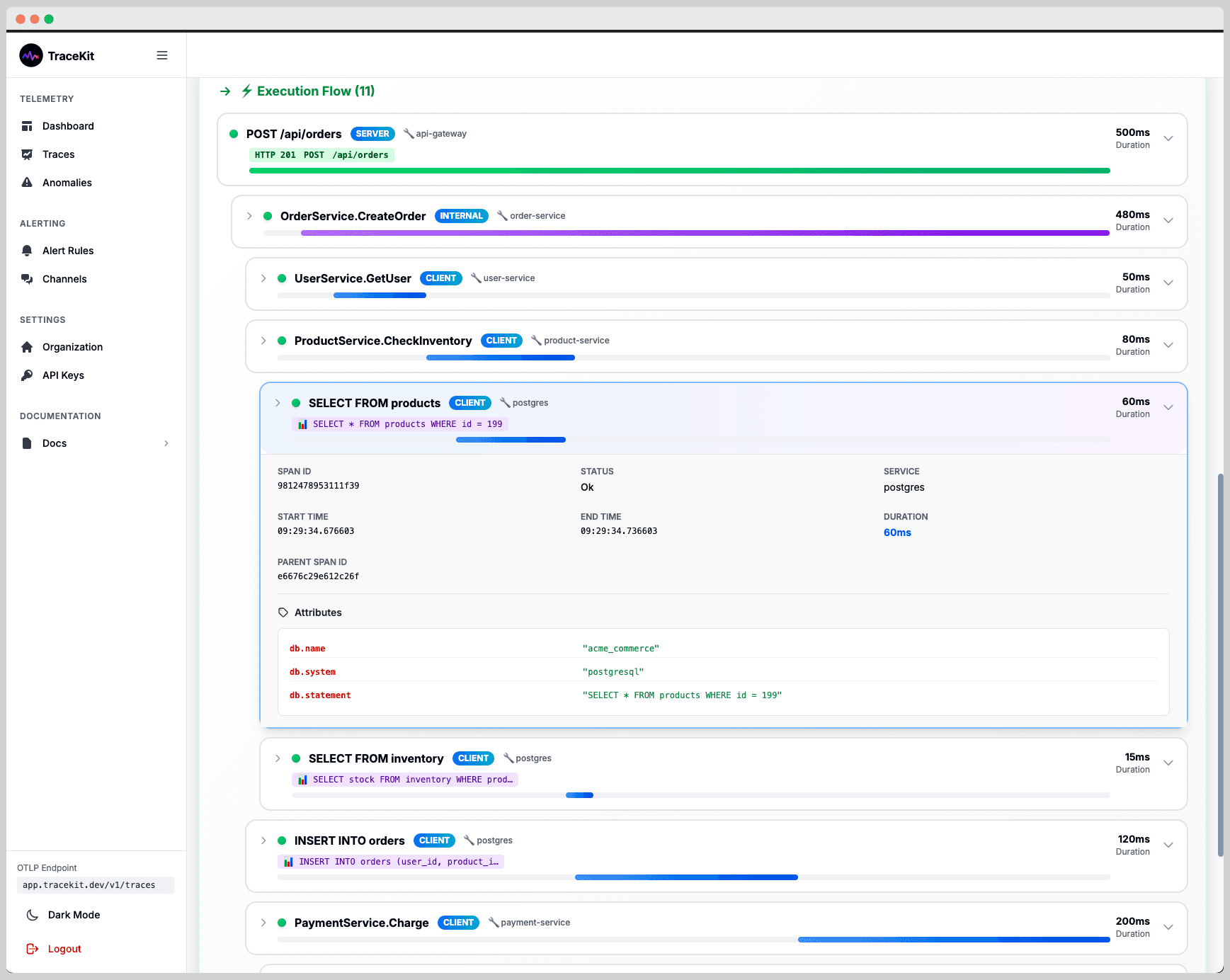Open the Traces section
The image size is (1230, 980).
(59, 154)
